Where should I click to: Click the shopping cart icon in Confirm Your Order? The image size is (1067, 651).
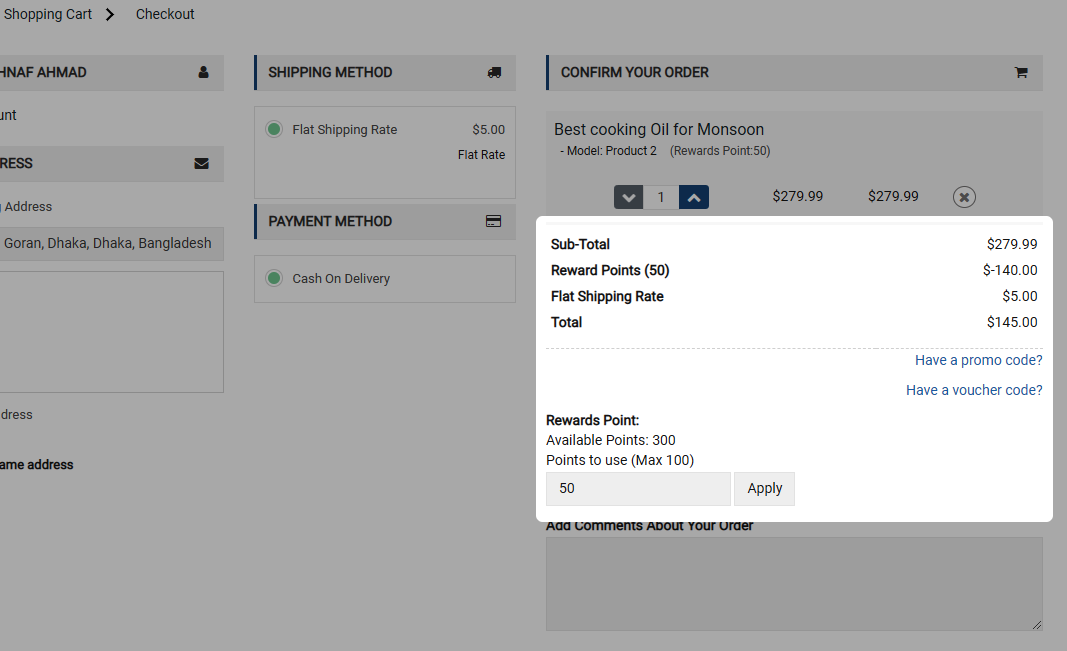coord(1021,72)
